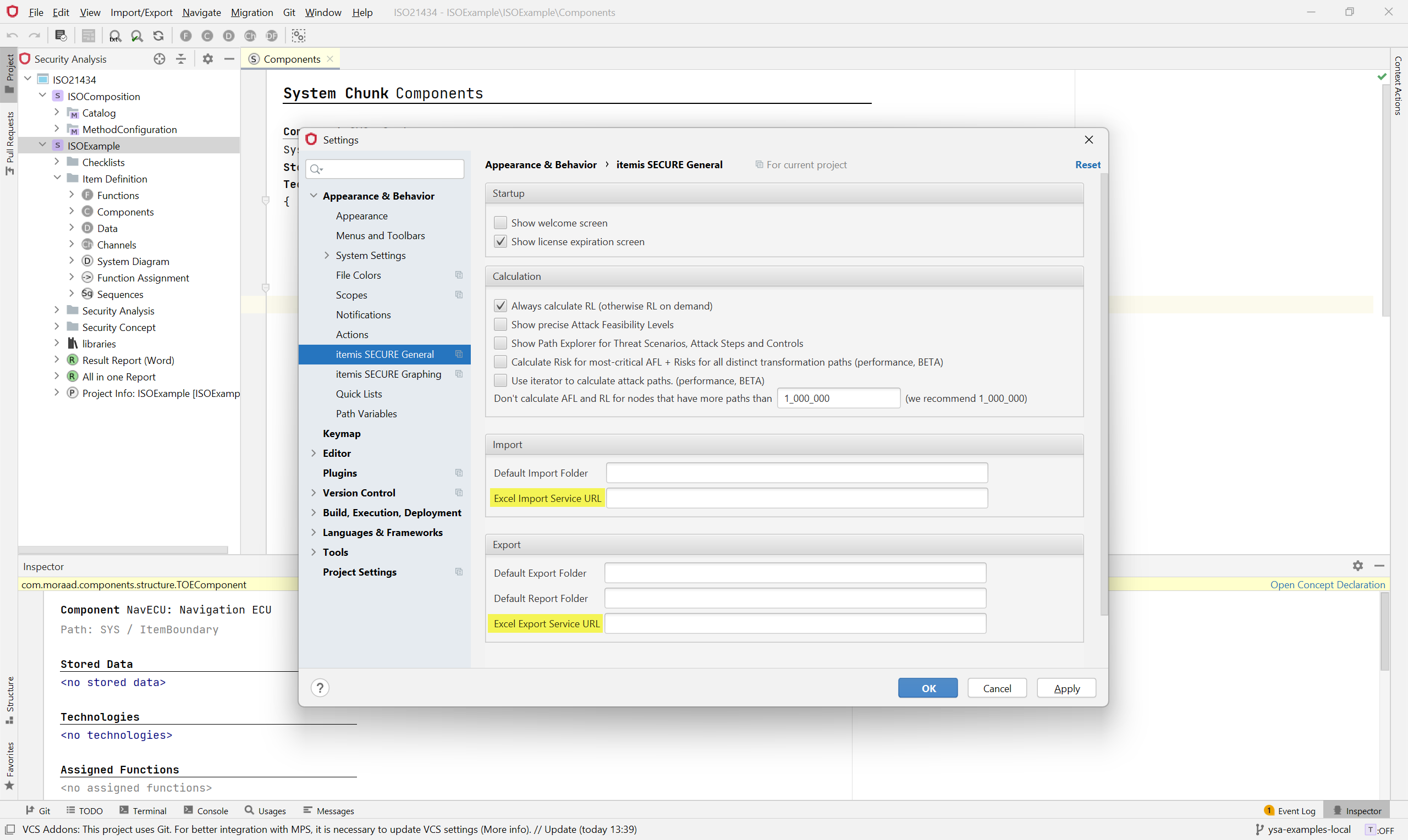Click ysa-examples-local branch in status bar
The height and width of the screenshot is (840, 1408).
pos(1303,828)
